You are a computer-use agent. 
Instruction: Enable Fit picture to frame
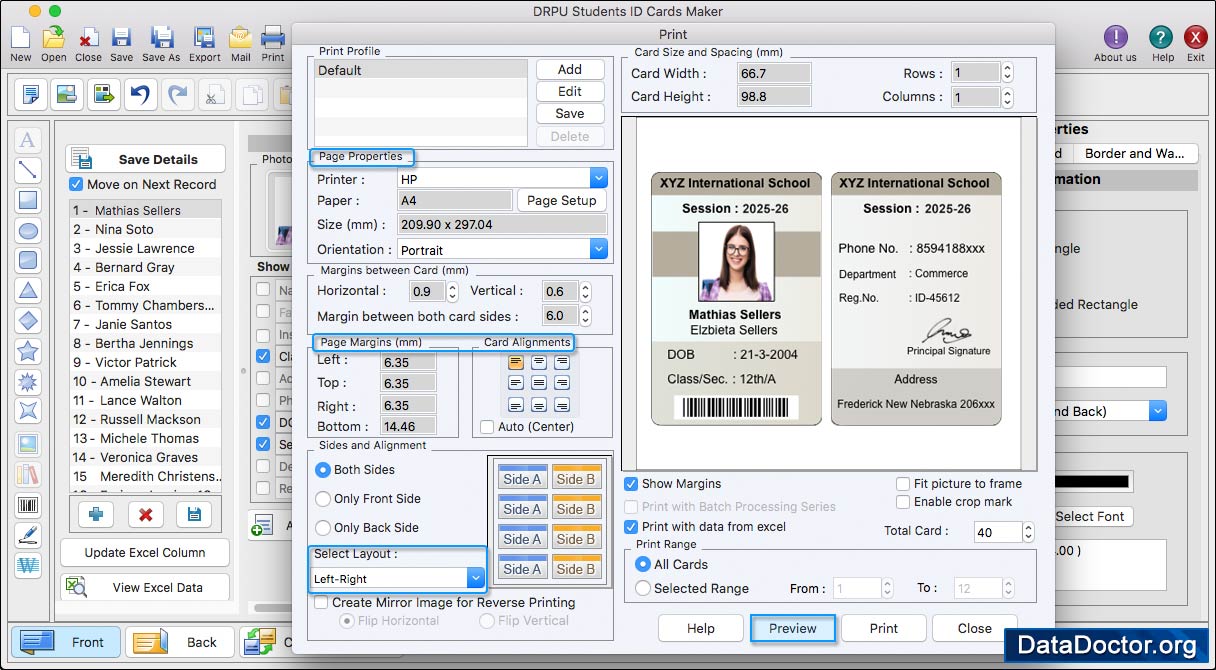click(904, 484)
